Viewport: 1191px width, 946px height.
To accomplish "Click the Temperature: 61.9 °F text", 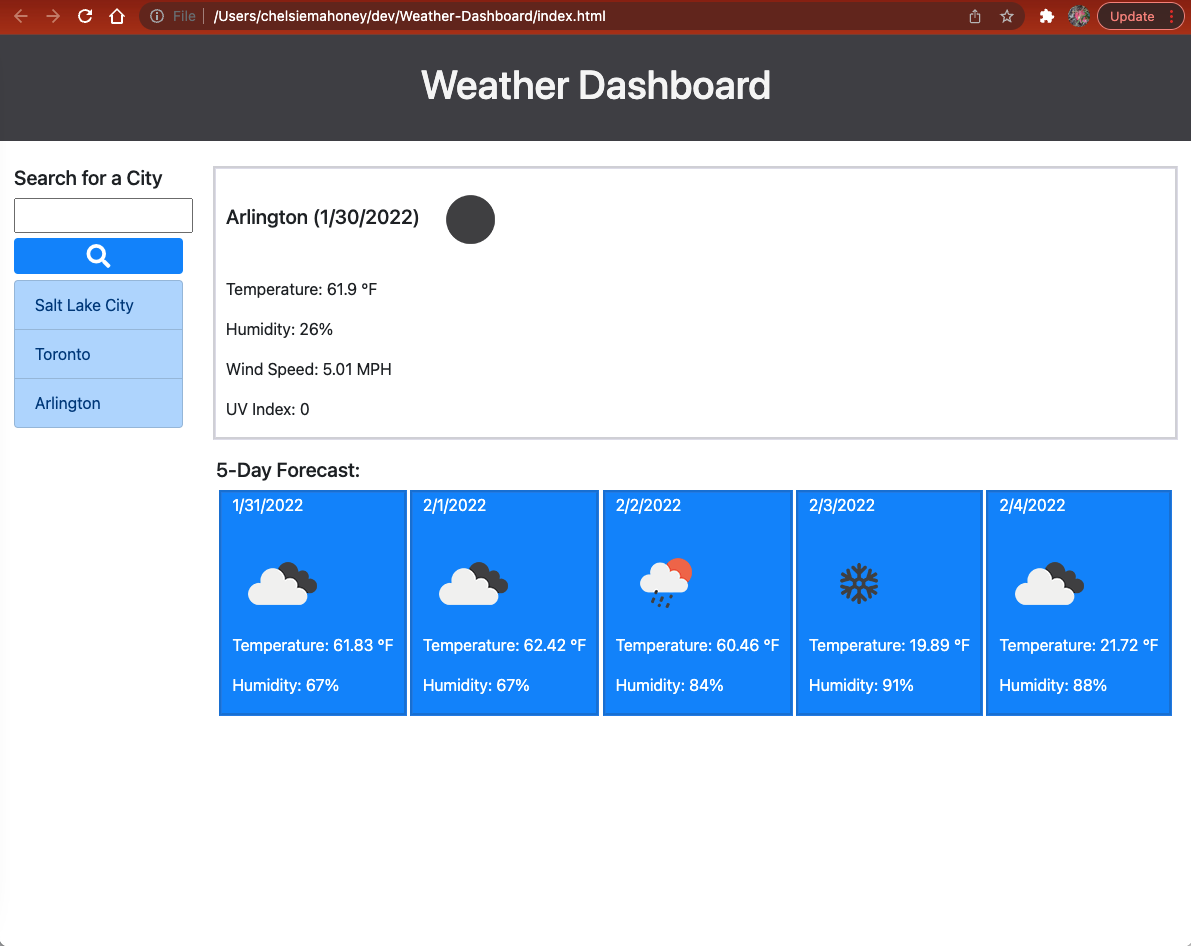I will 302,289.
